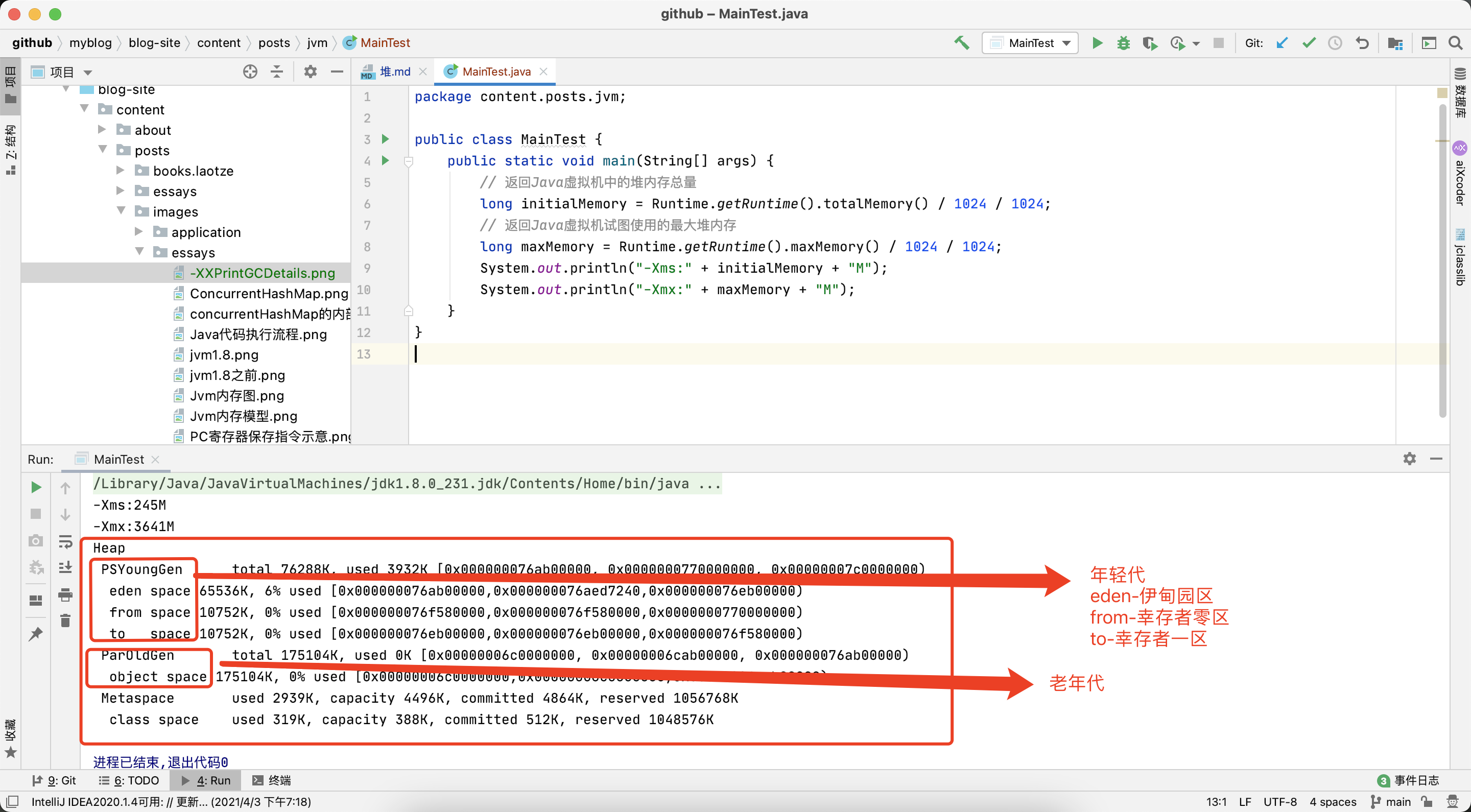Open project structure icon in toolbar
1471x812 pixels.
(x=1394, y=43)
